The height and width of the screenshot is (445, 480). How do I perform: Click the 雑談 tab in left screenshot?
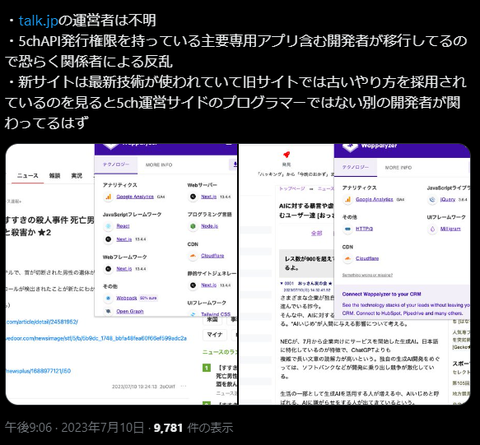55,176
